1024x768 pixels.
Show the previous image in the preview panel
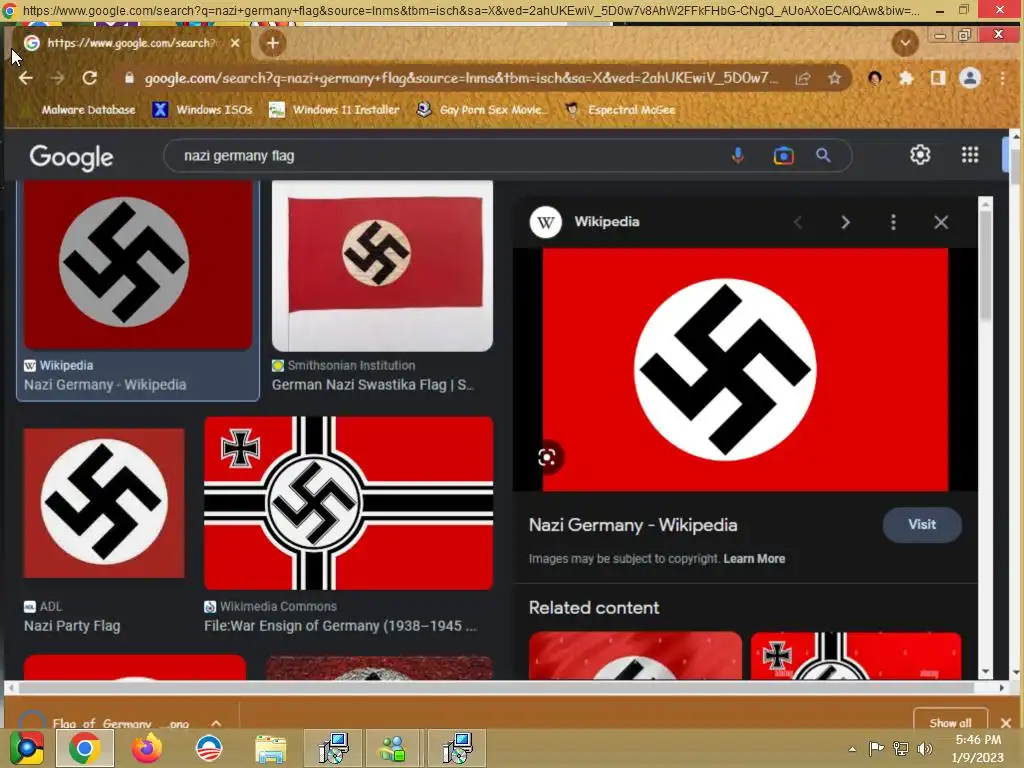[x=798, y=223]
